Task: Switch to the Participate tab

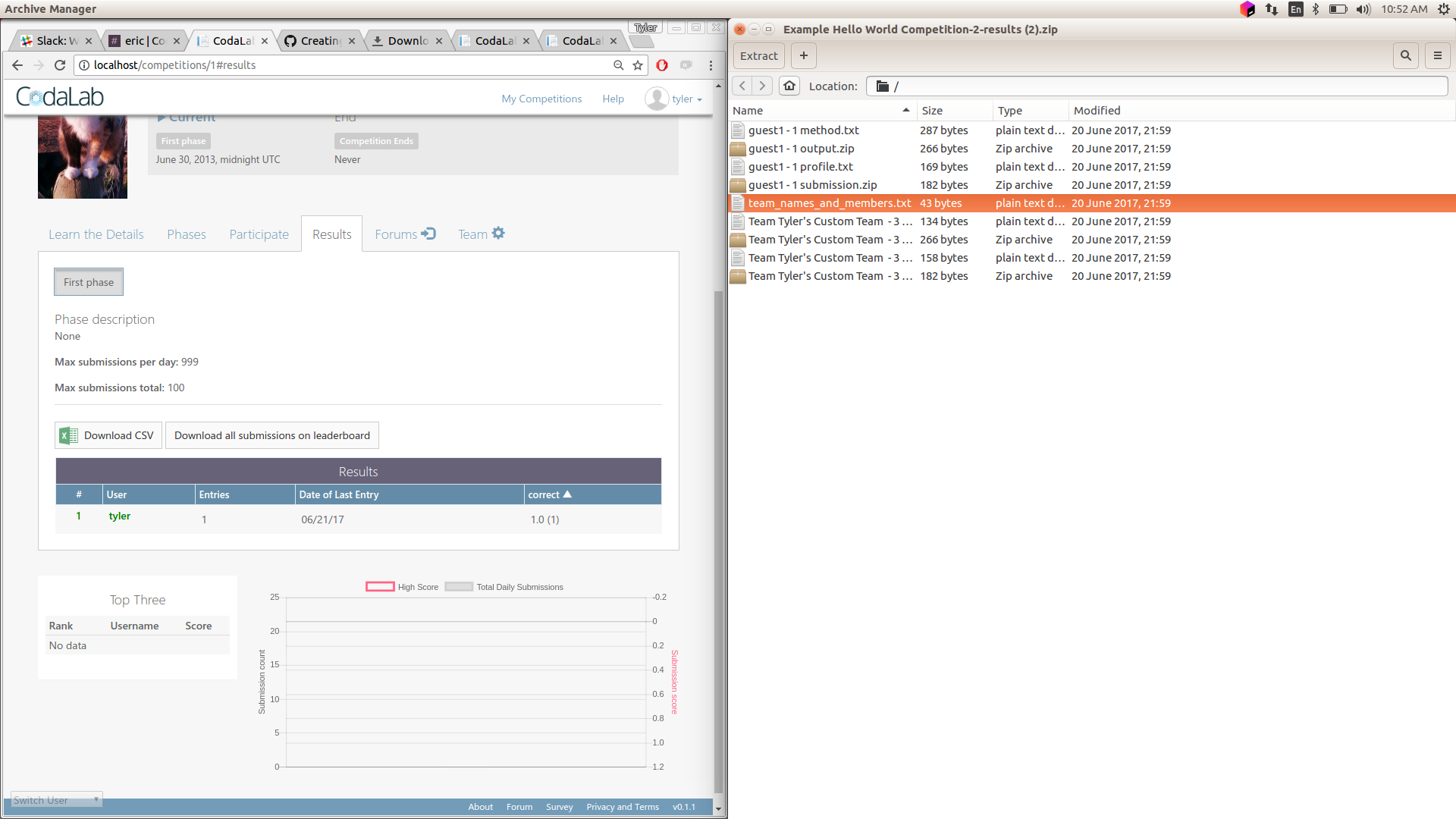Action: (x=259, y=234)
